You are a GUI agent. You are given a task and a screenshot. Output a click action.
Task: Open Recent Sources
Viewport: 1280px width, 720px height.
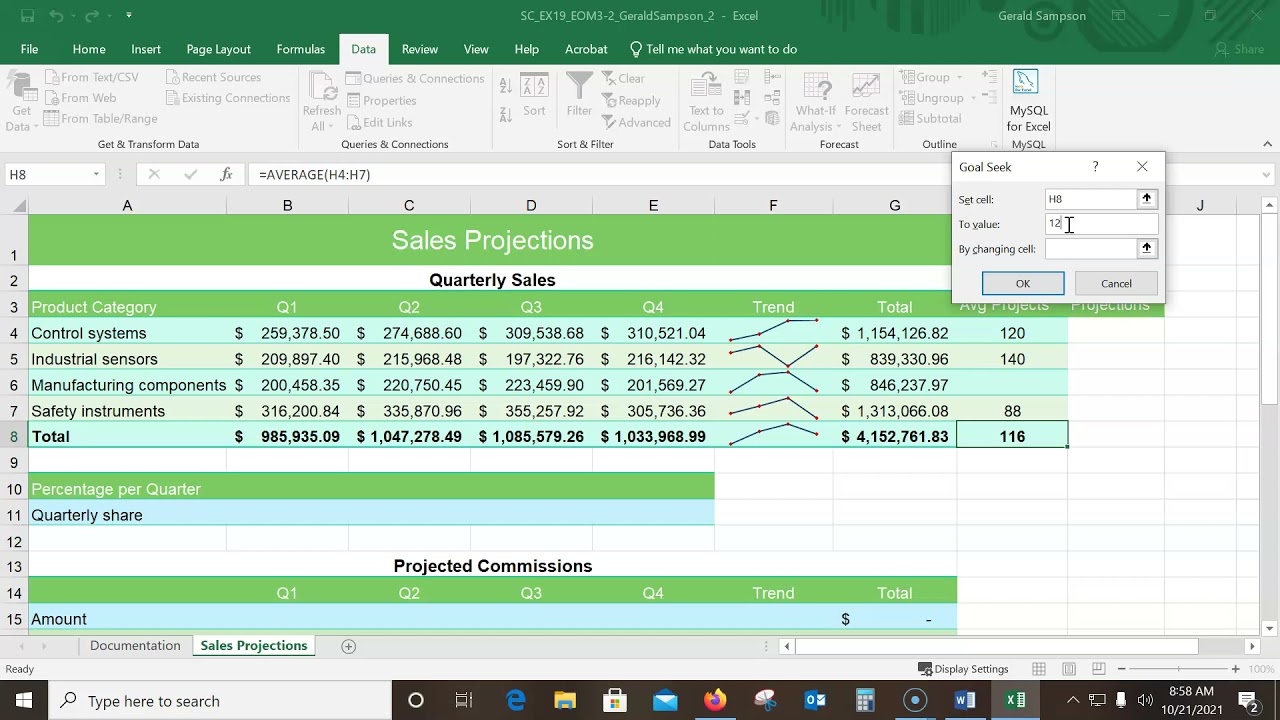pos(213,77)
